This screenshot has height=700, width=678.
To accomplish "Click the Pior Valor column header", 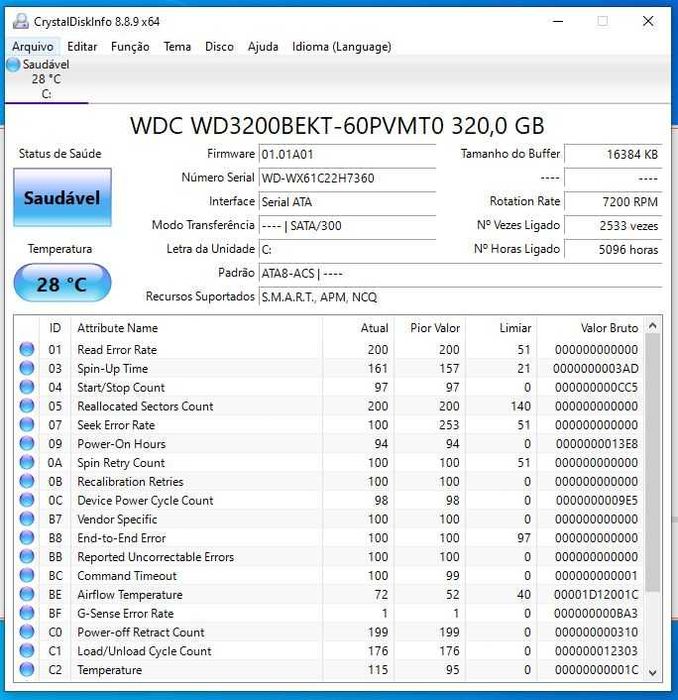I will click(430, 328).
